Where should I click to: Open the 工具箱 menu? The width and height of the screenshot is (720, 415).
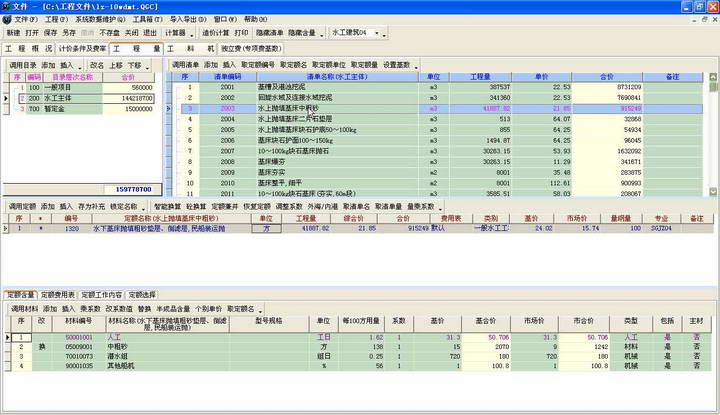click(147, 19)
